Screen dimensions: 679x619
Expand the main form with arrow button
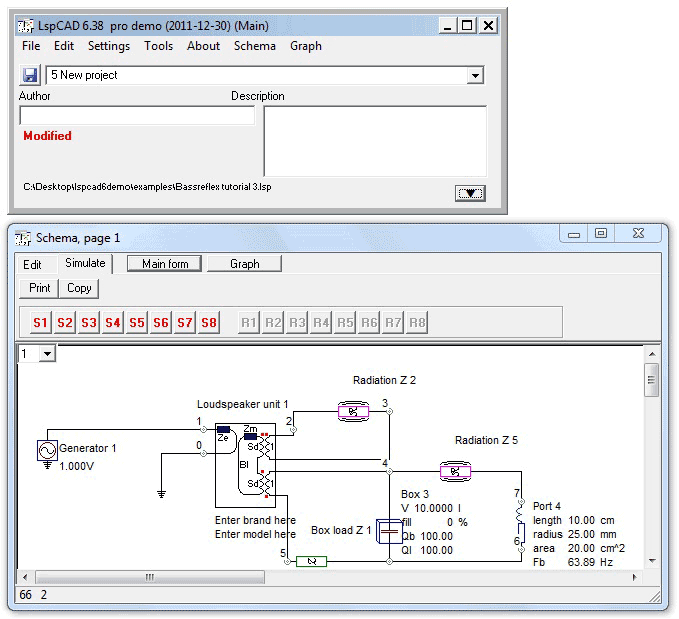pos(469,192)
